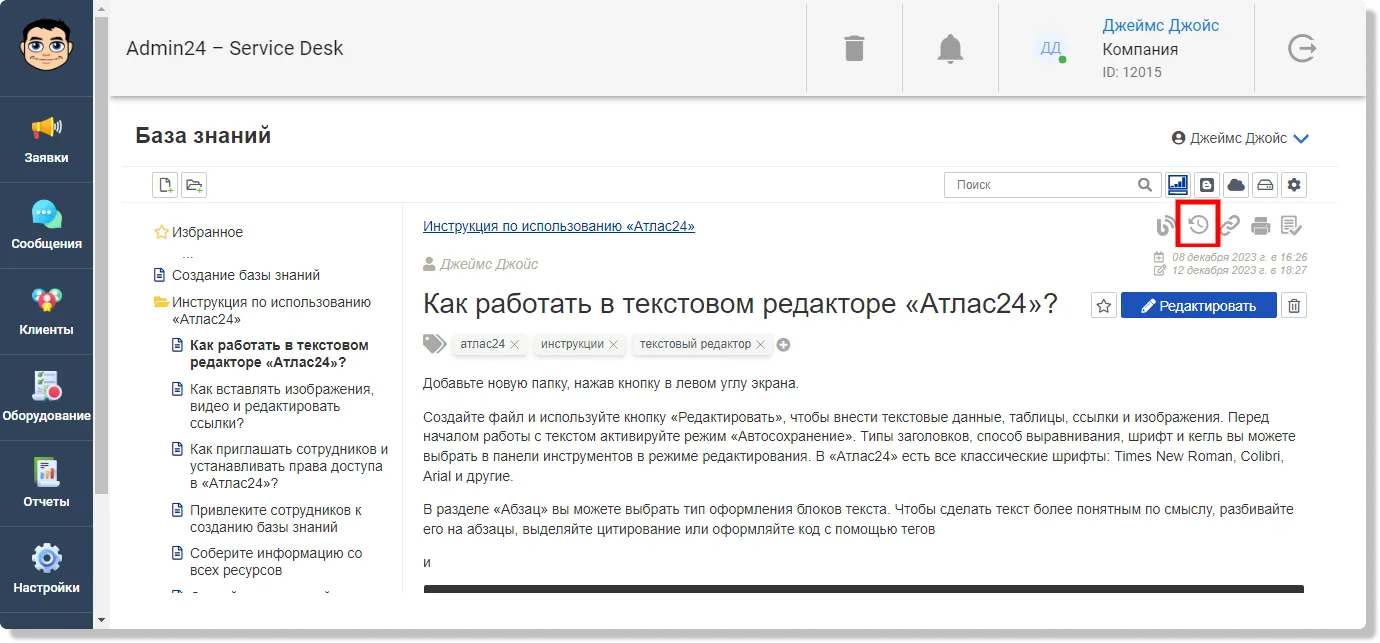1380x643 pixels.
Task: Open Как вставлять изображения, видео article
Action: [282, 406]
